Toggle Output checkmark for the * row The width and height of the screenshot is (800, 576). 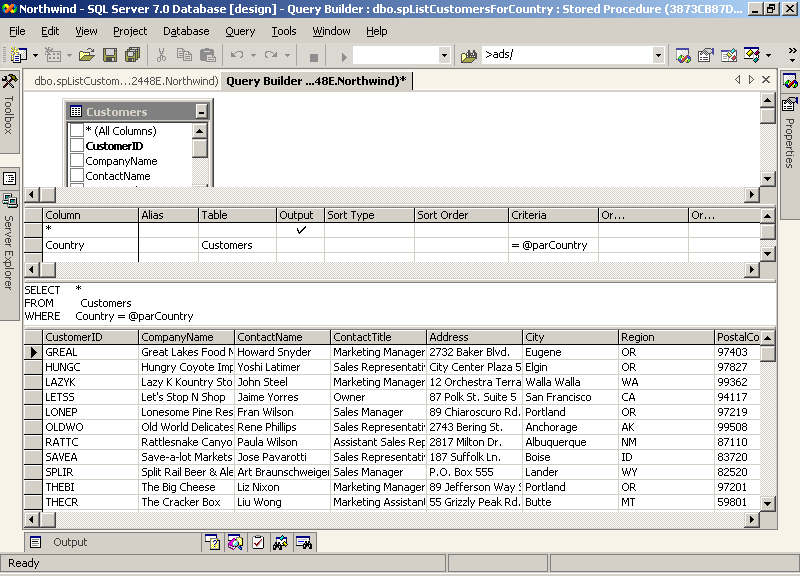click(x=301, y=230)
